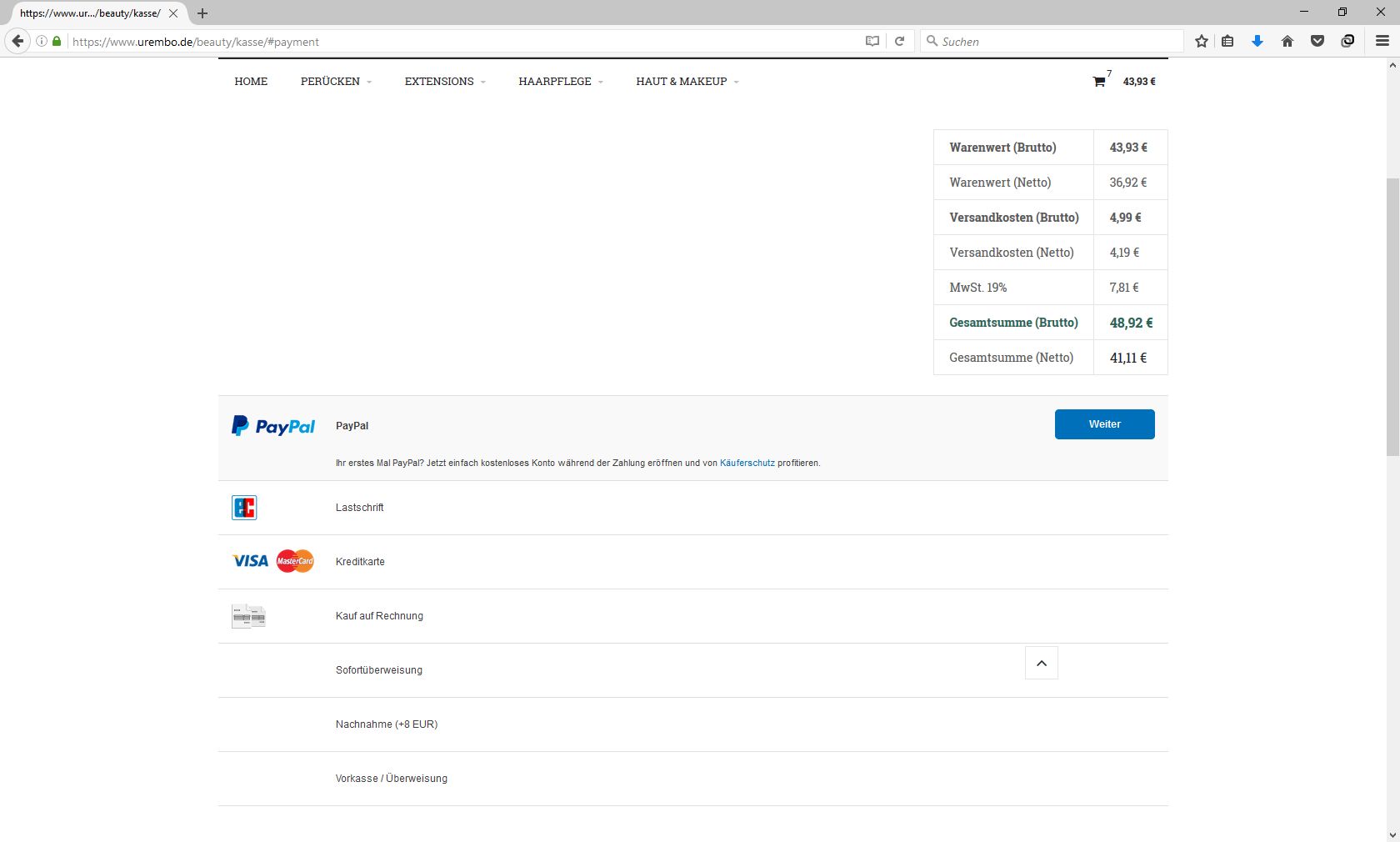
Task: Click the VISA card logo
Action: point(250,561)
